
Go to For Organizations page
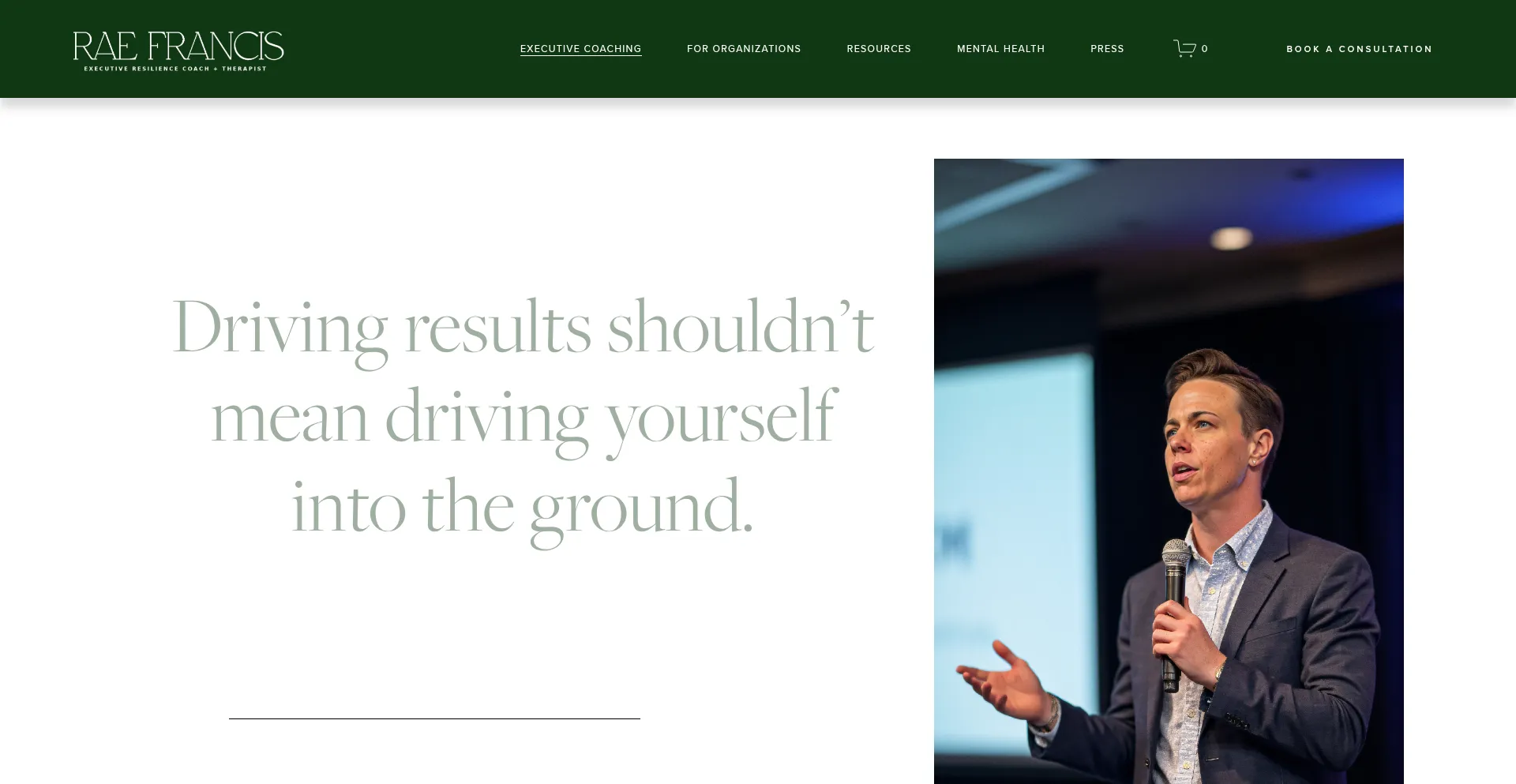click(744, 49)
